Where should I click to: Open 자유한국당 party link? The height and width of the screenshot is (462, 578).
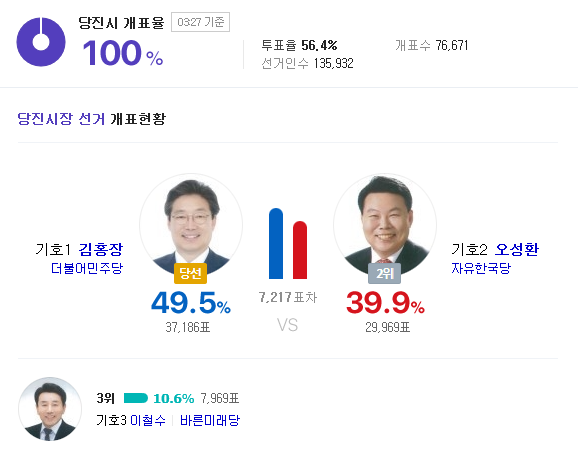click(481, 268)
